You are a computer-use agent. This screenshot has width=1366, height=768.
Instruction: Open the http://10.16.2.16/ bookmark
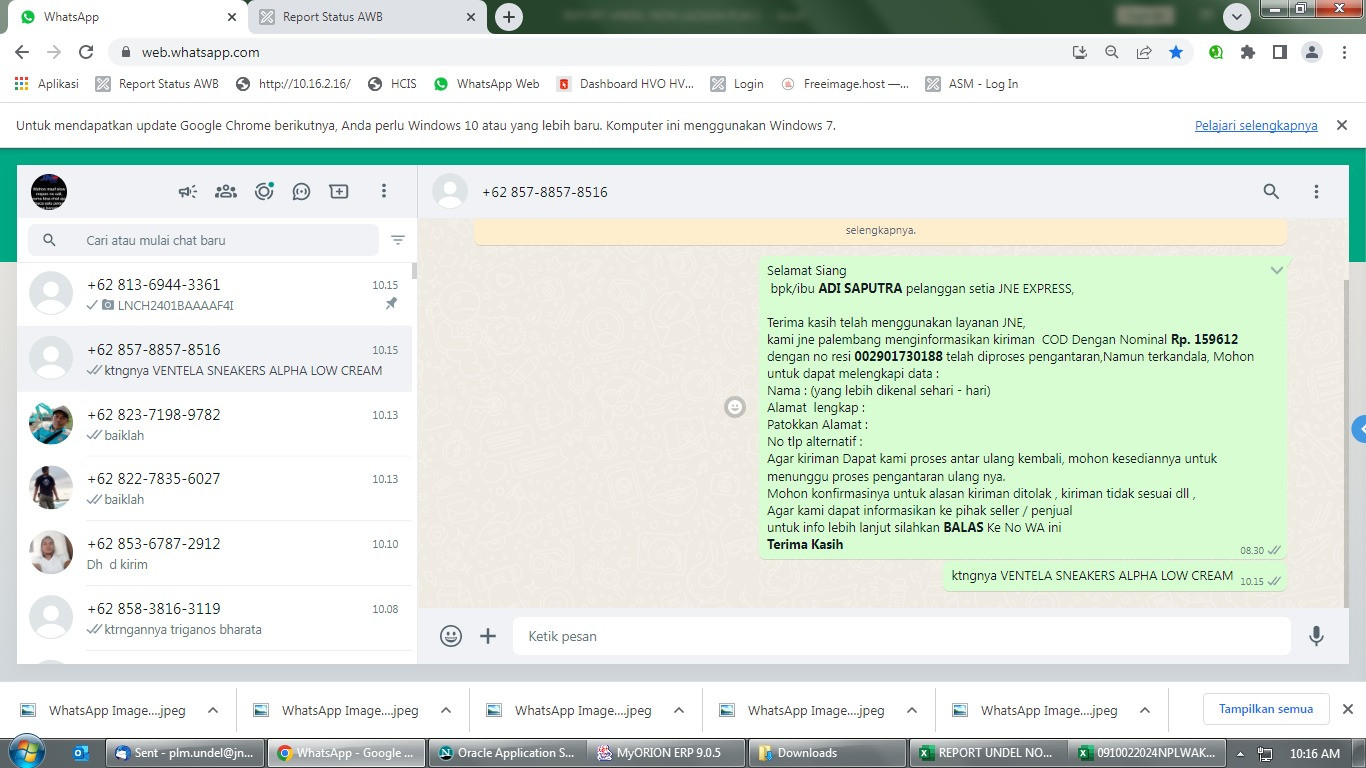(x=293, y=84)
